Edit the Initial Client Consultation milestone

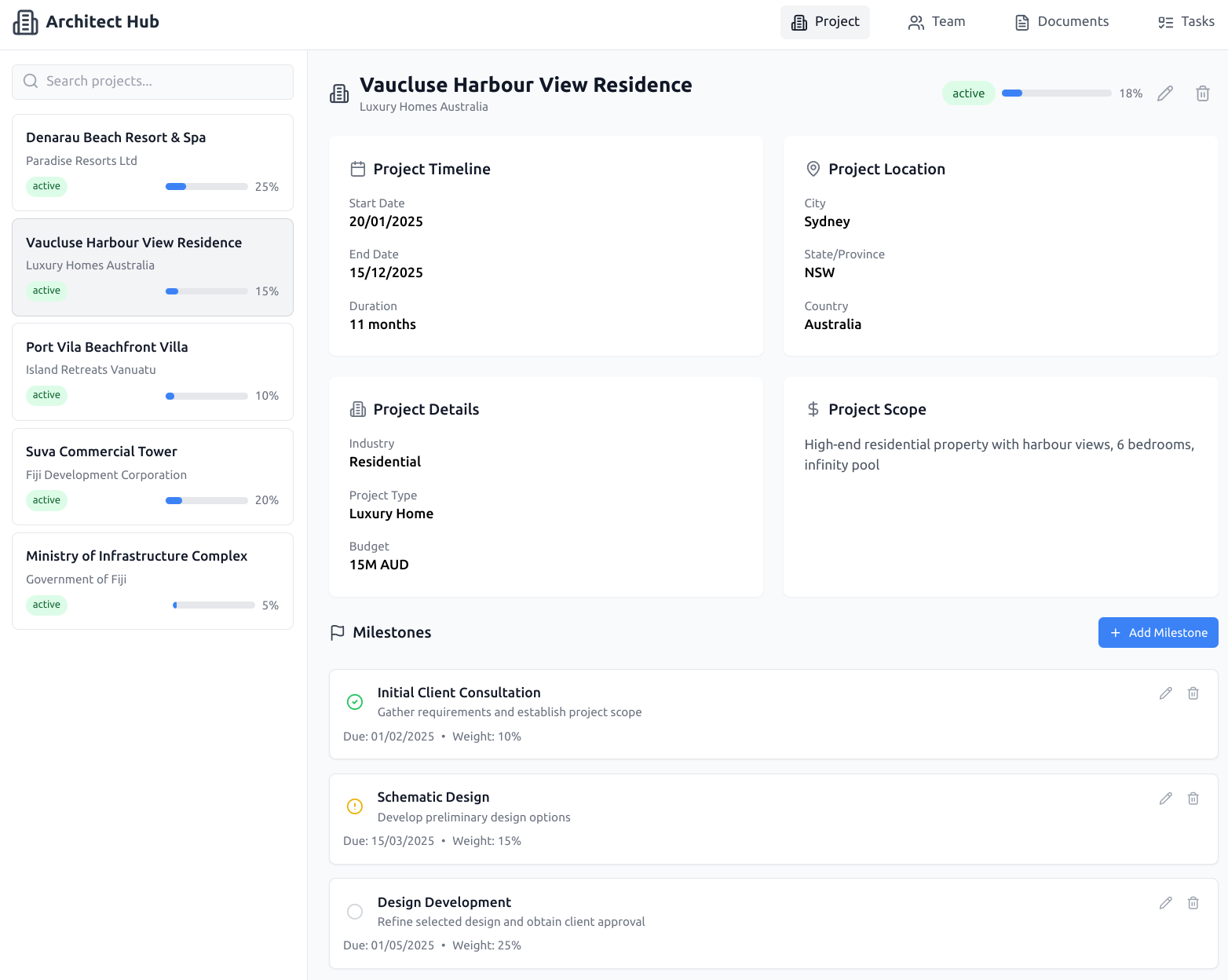tap(1165, 693)
